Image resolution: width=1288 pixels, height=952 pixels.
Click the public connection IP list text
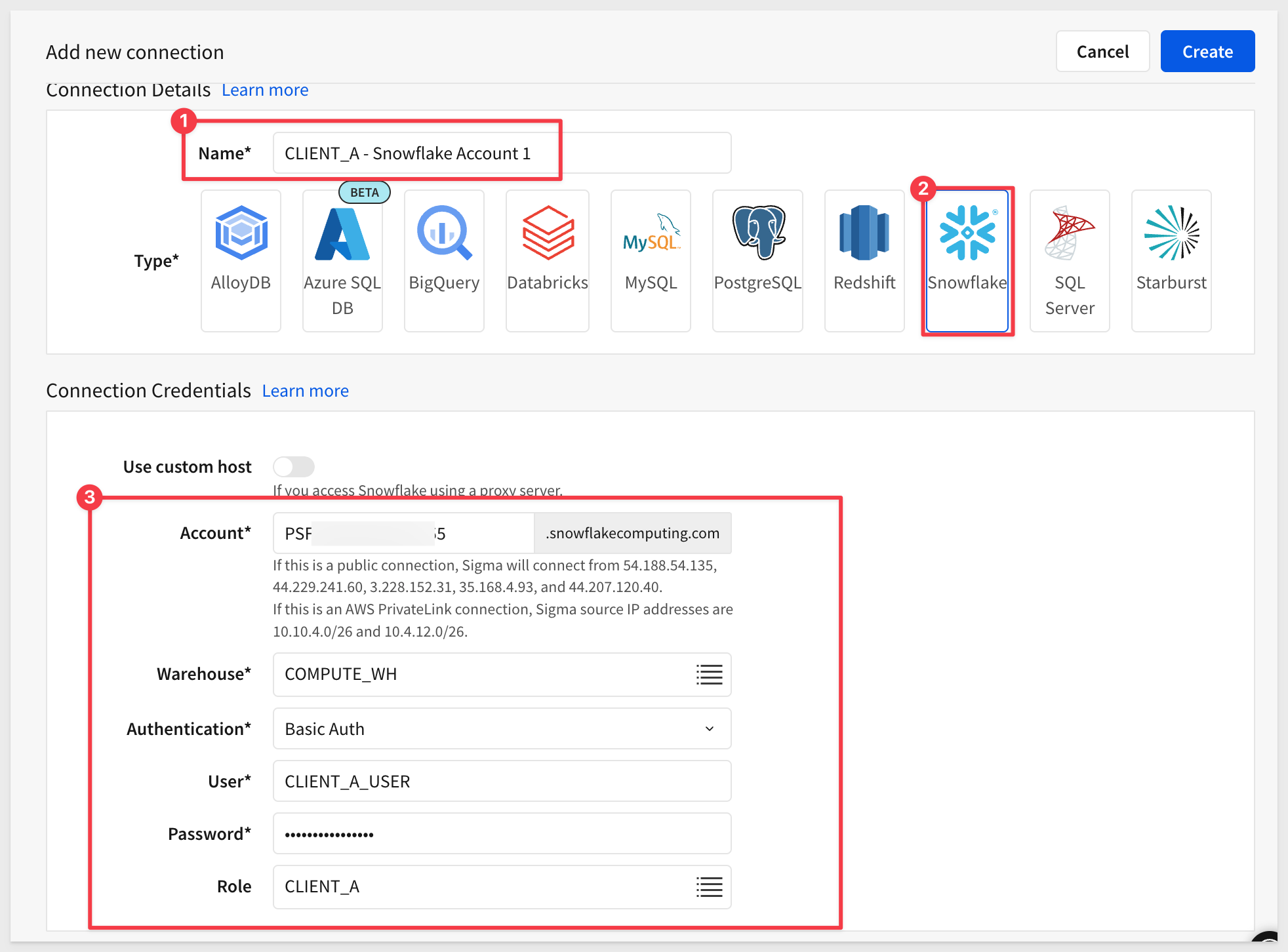click(x=495, y=576)
